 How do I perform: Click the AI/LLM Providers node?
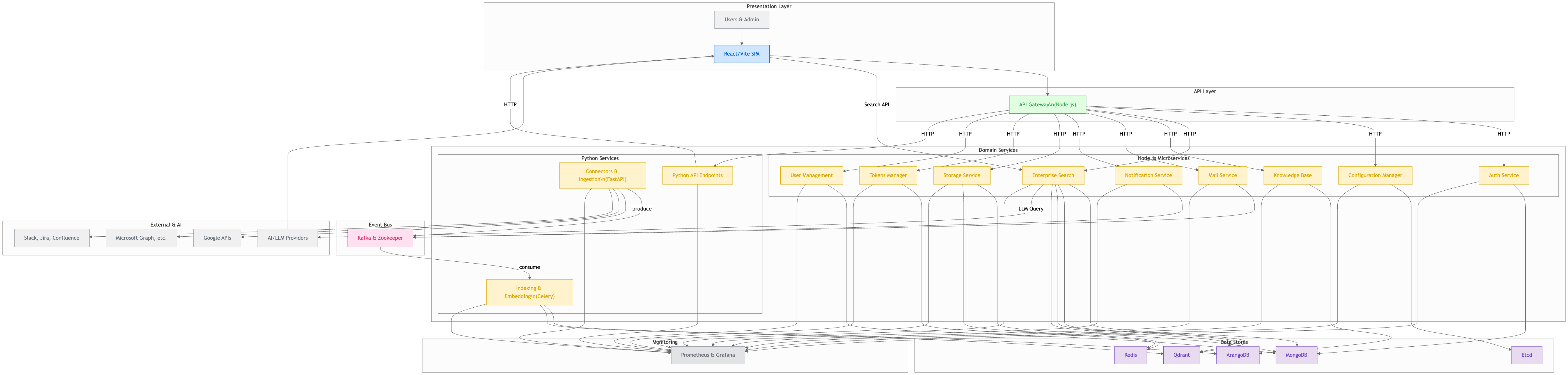coord(287,238)
